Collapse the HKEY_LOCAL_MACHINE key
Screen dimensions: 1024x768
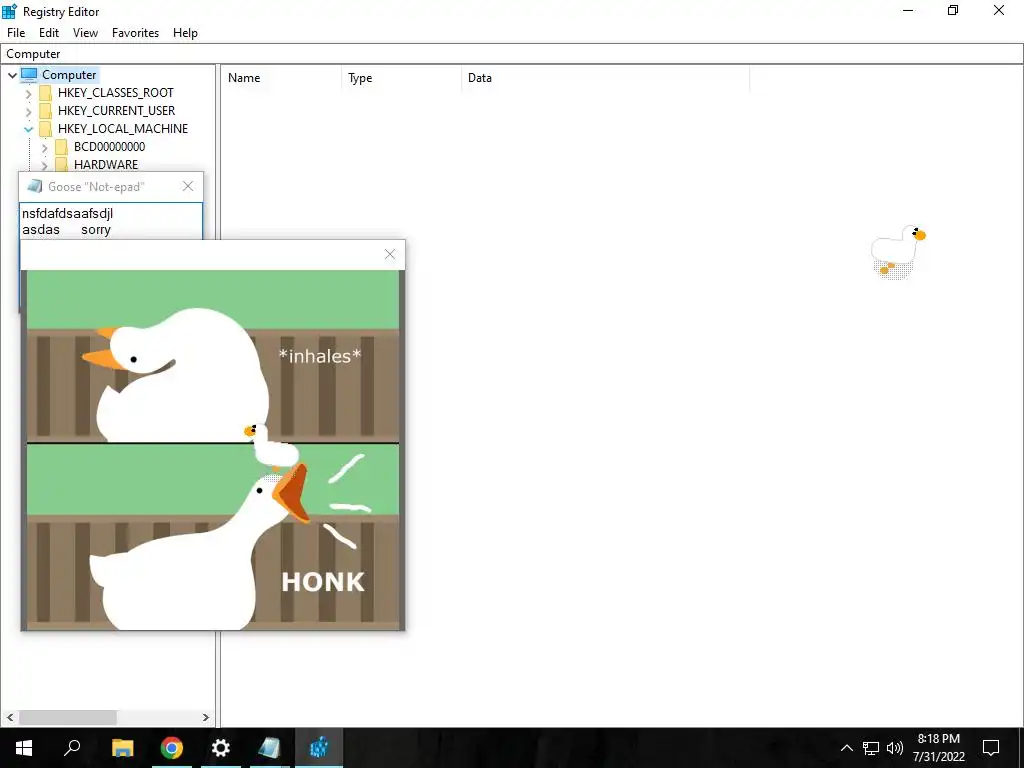(x=28, y=129)
